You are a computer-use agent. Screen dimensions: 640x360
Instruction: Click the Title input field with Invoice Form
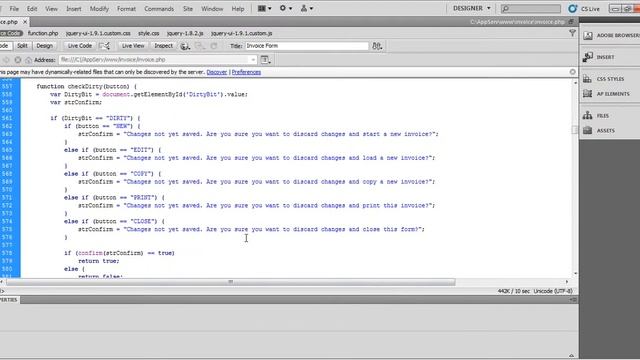[x=307, y=46]
